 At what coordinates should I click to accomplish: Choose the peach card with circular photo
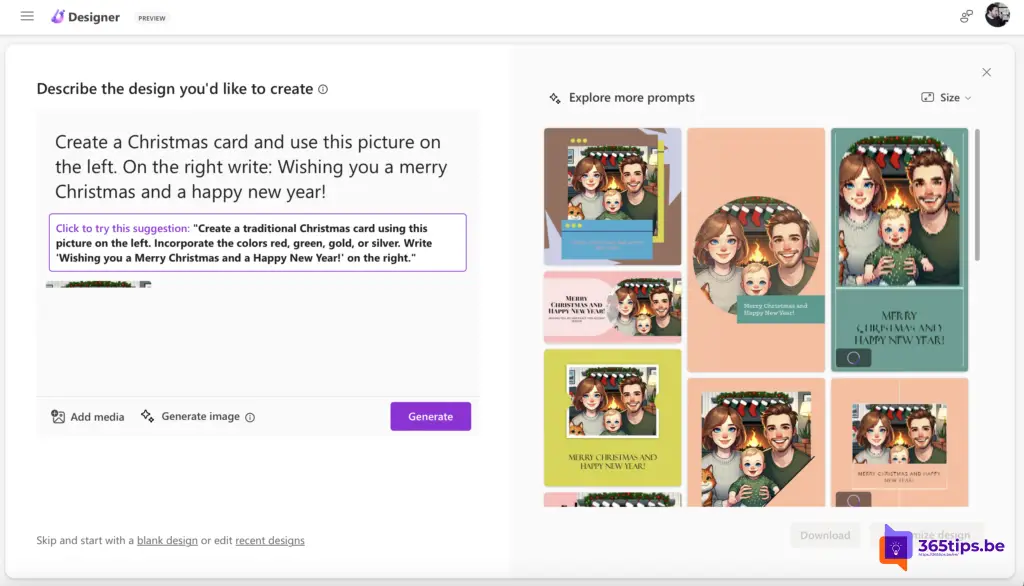(756, 249)
